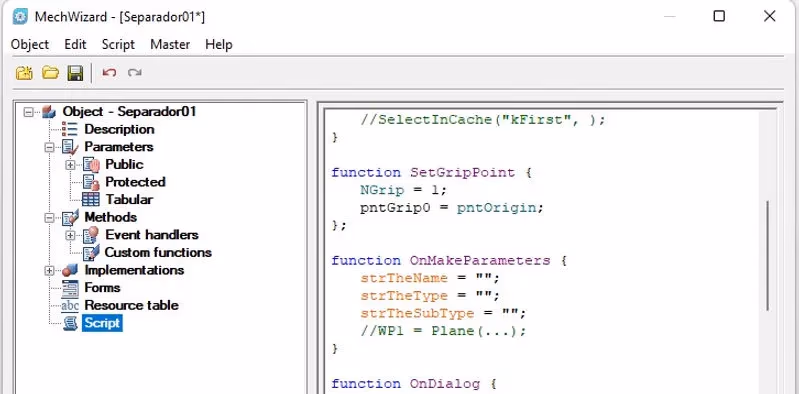The image size is (799, 394).
Task: Collapse the Object - Separador01 root node
Action: [29, 112]
